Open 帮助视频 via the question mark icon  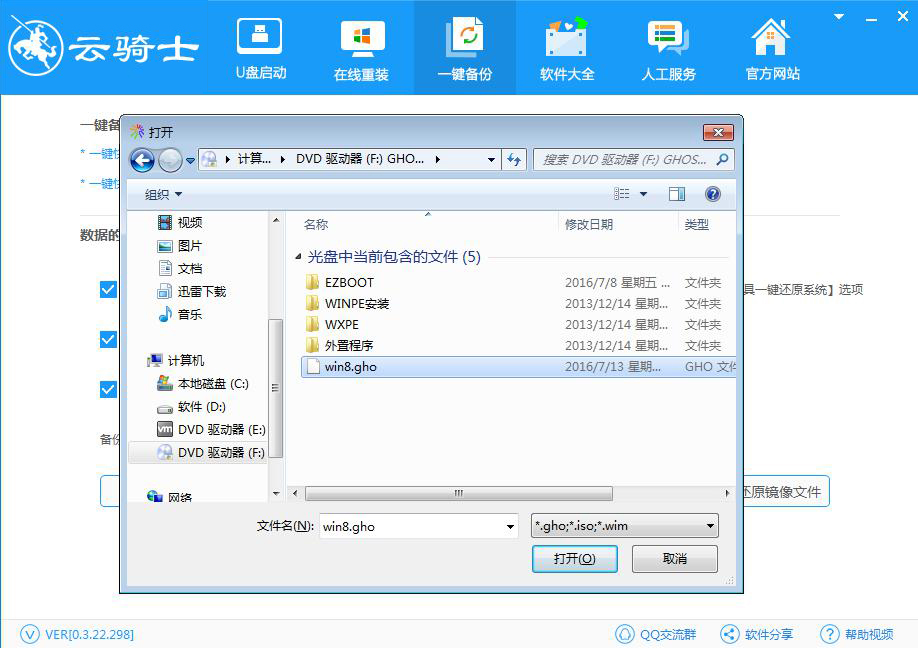coord(830,633)
